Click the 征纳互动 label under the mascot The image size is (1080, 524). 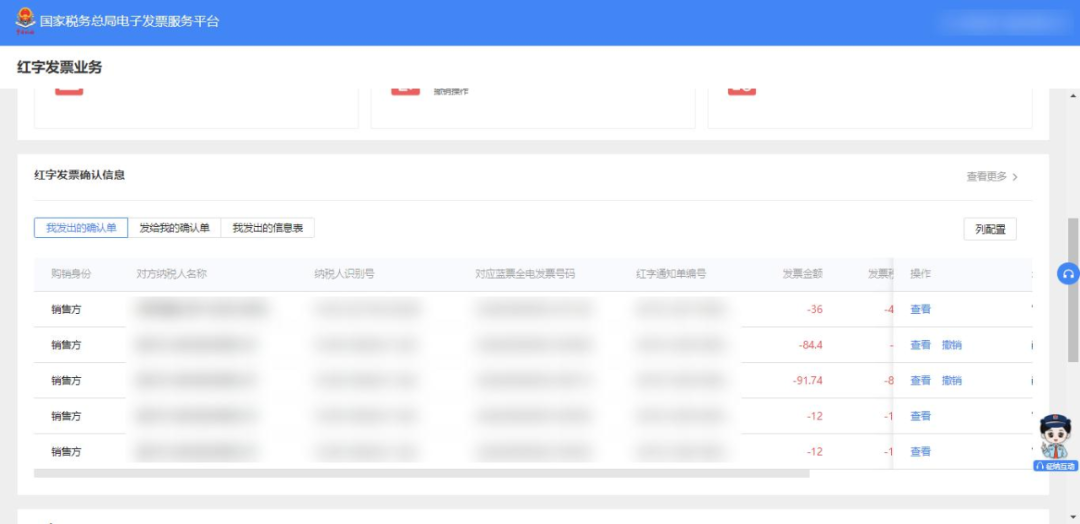tap(1056, 466)
